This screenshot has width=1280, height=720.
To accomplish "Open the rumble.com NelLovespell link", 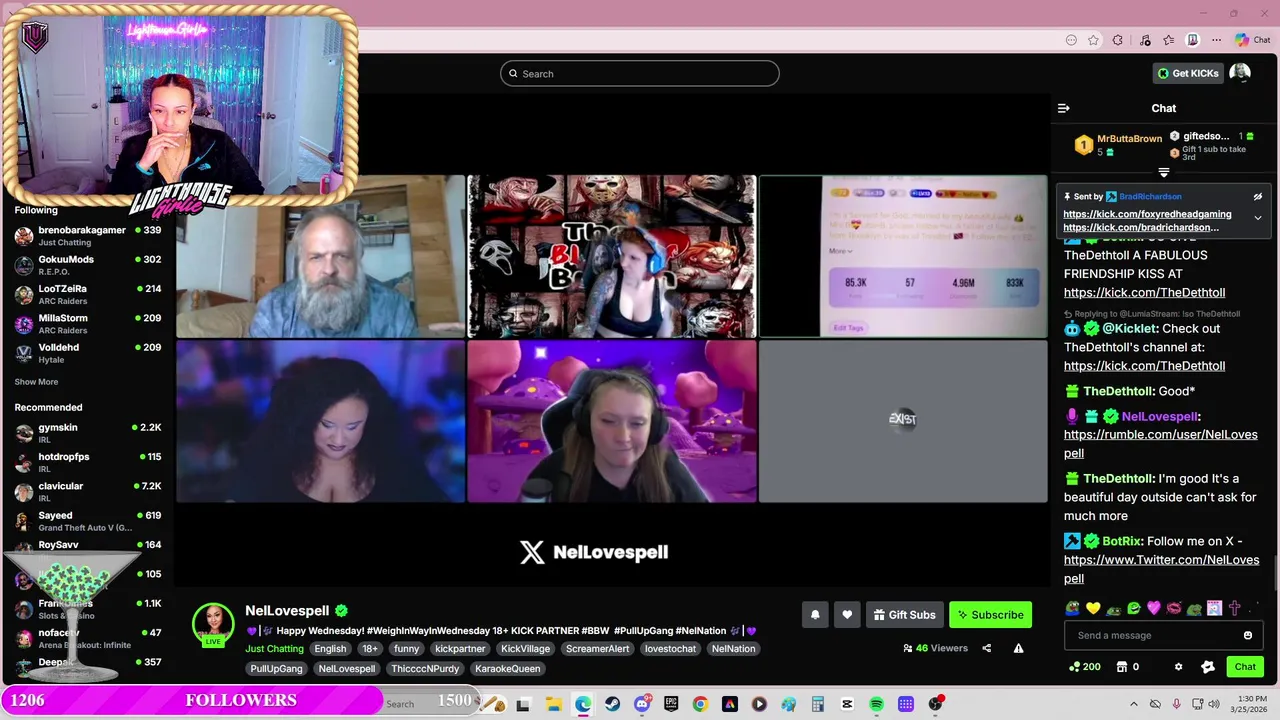I will click(1160, 444).
